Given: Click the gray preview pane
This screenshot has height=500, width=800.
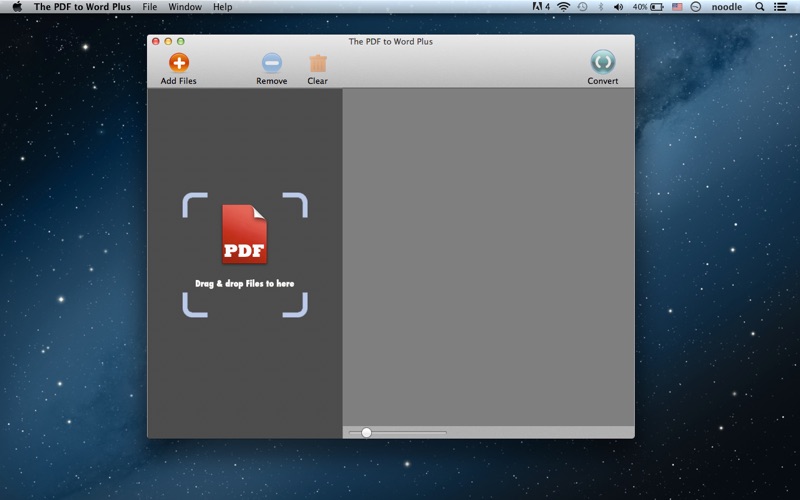Looking at the screenshot, I should [488, 257].
